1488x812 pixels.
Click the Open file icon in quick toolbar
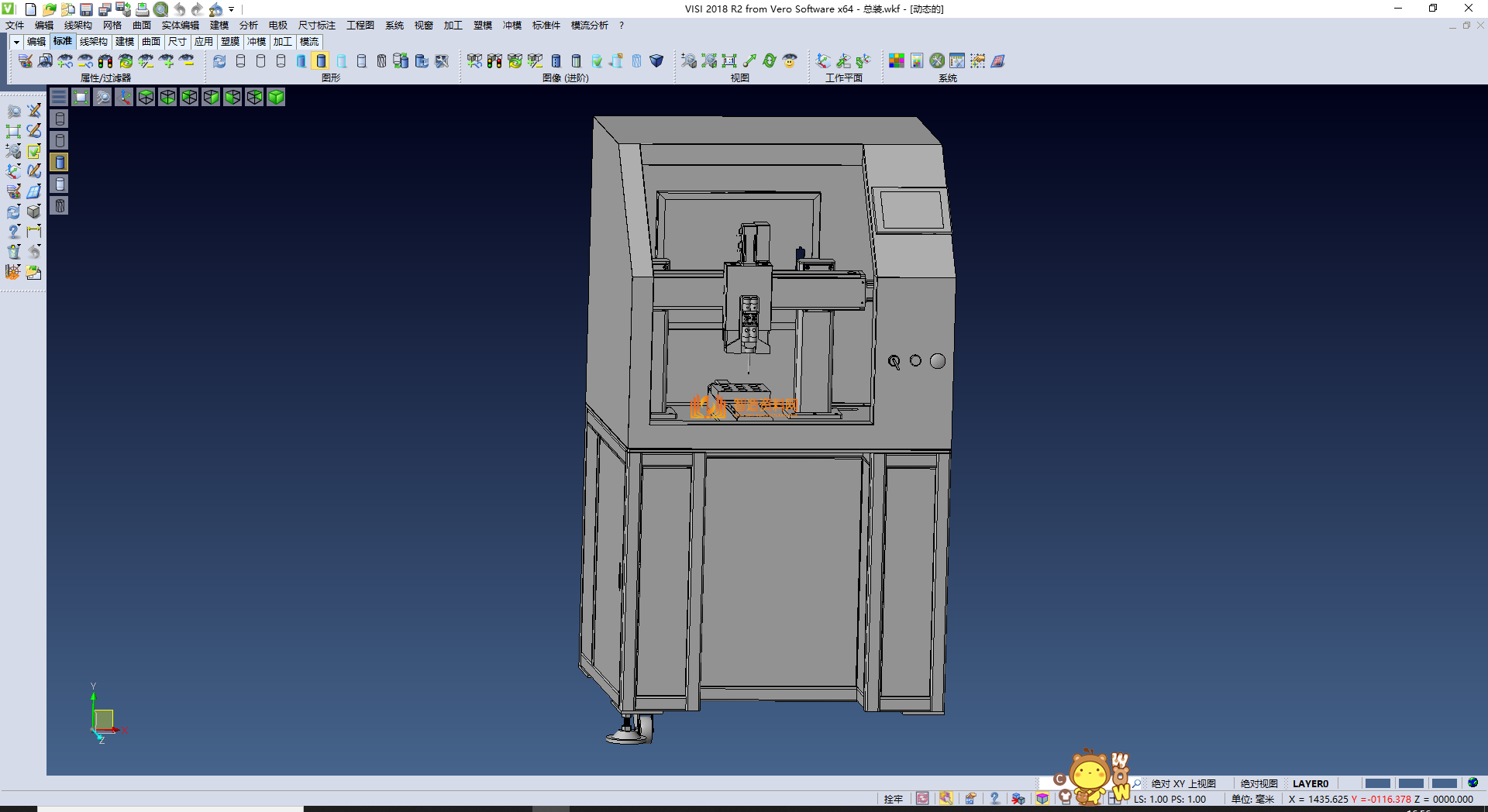[x=49, y=9]
